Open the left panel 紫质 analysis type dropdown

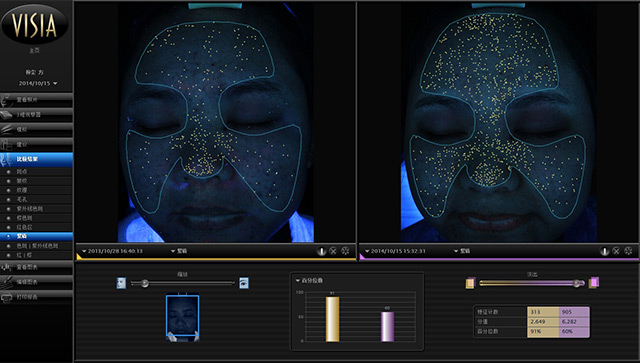(x=178, y=251)
